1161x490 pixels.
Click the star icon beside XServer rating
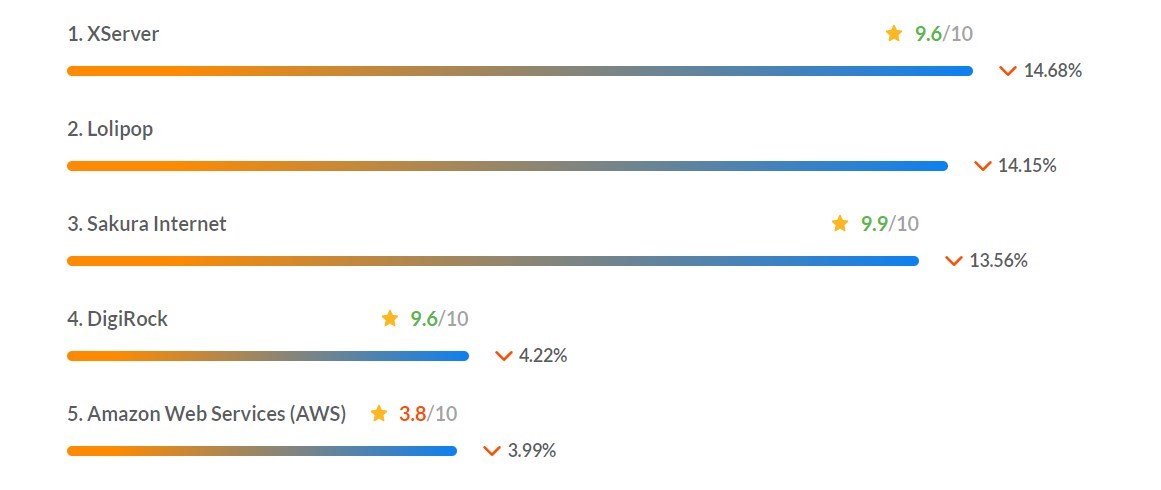(894, 33)
